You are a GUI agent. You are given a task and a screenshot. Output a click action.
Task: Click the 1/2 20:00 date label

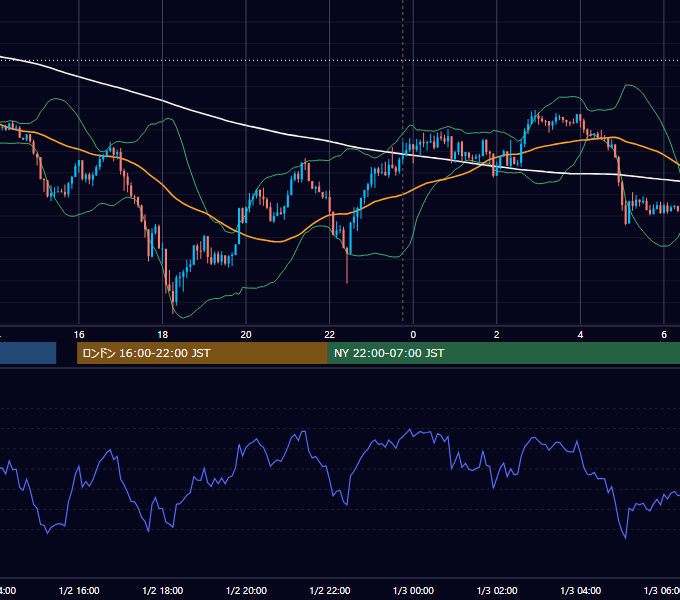246,590
